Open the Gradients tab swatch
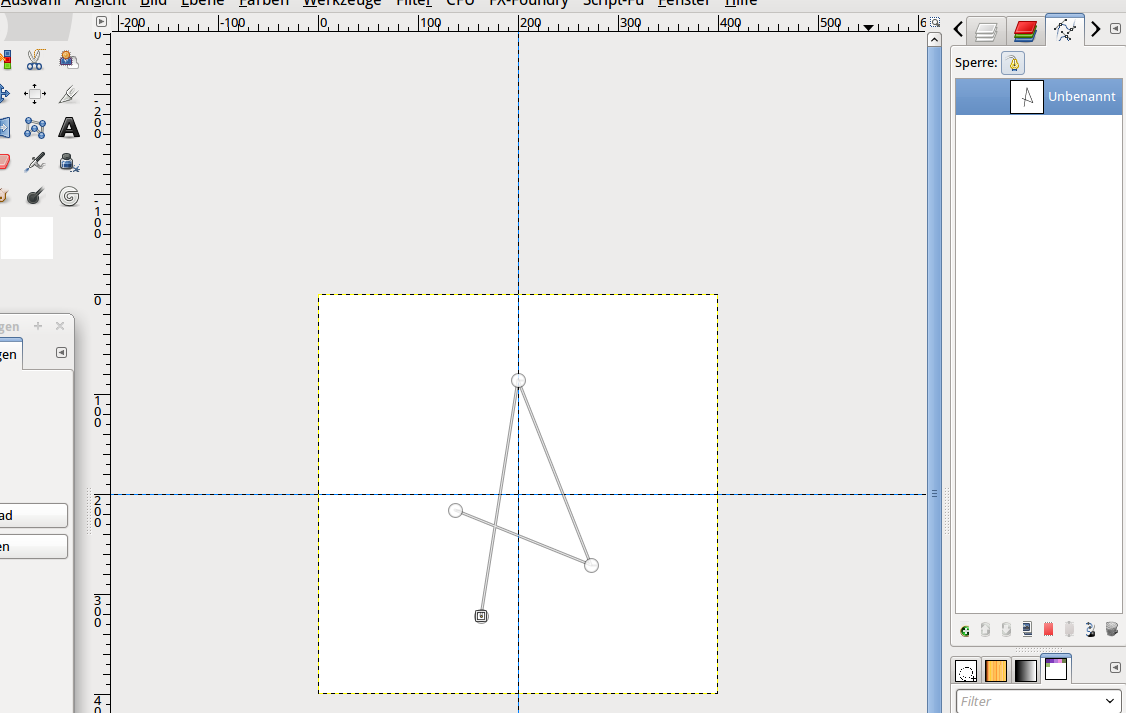 [1025, 671]
